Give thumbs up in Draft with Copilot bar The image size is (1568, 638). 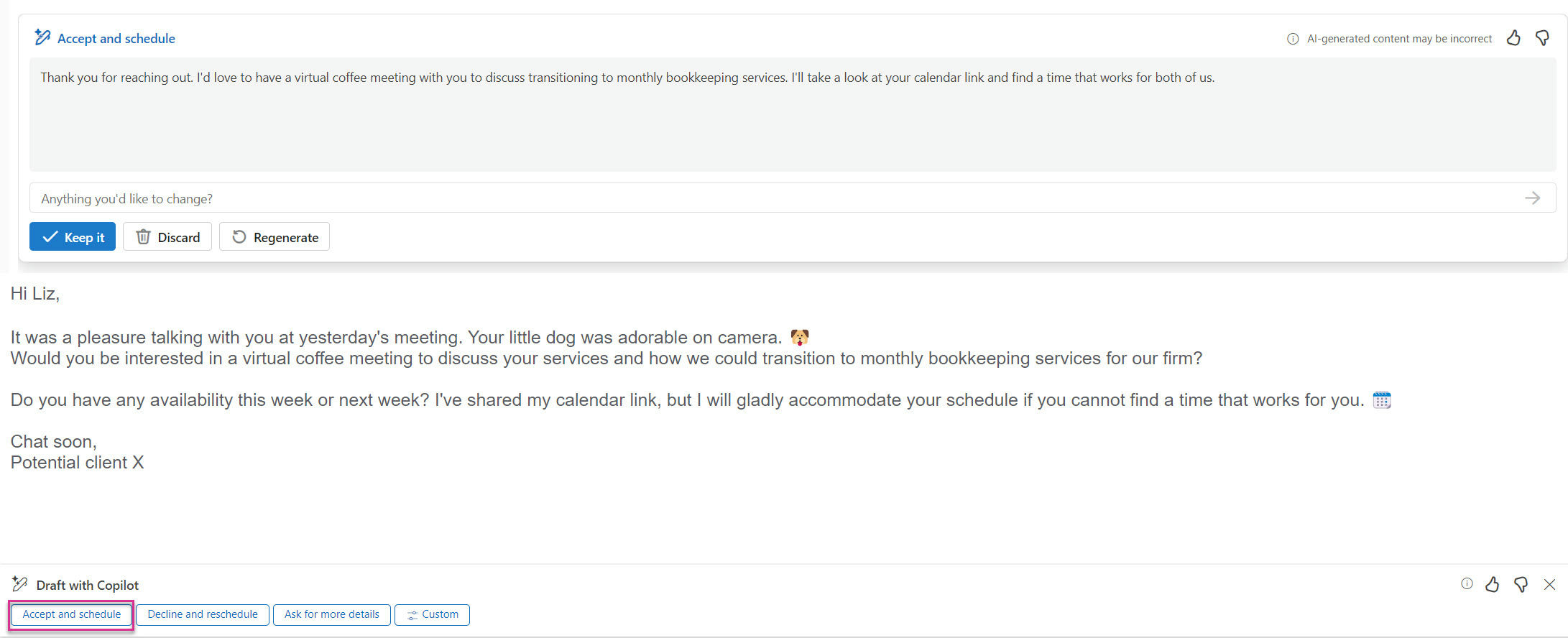[x=1493, y=585]
